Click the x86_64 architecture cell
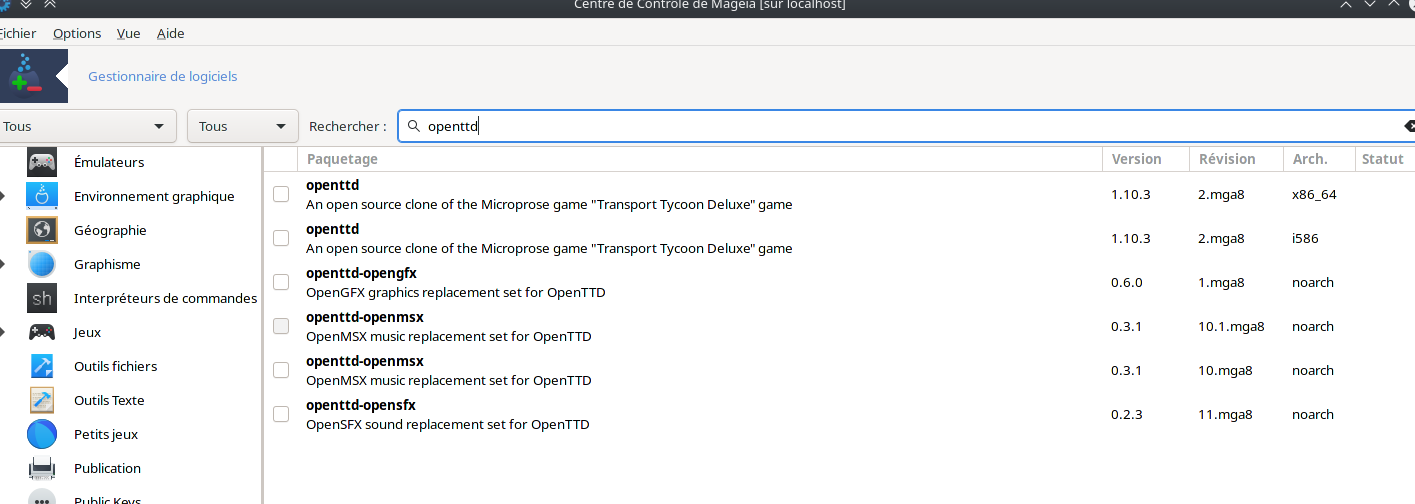Image resolution: width=1415 pixels, height=504 pixels. 1314,194
